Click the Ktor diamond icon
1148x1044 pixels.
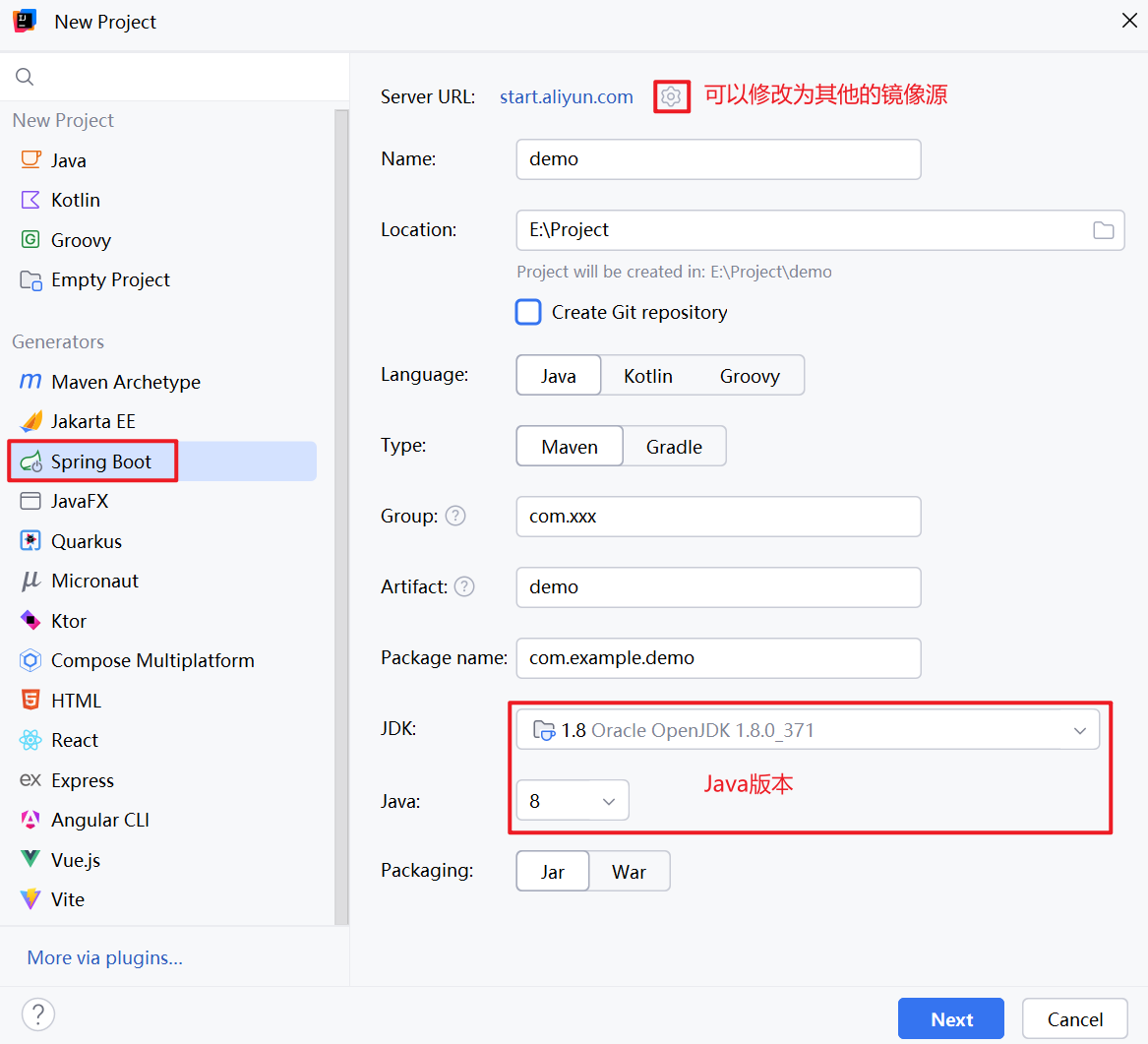tap(30, 621)
